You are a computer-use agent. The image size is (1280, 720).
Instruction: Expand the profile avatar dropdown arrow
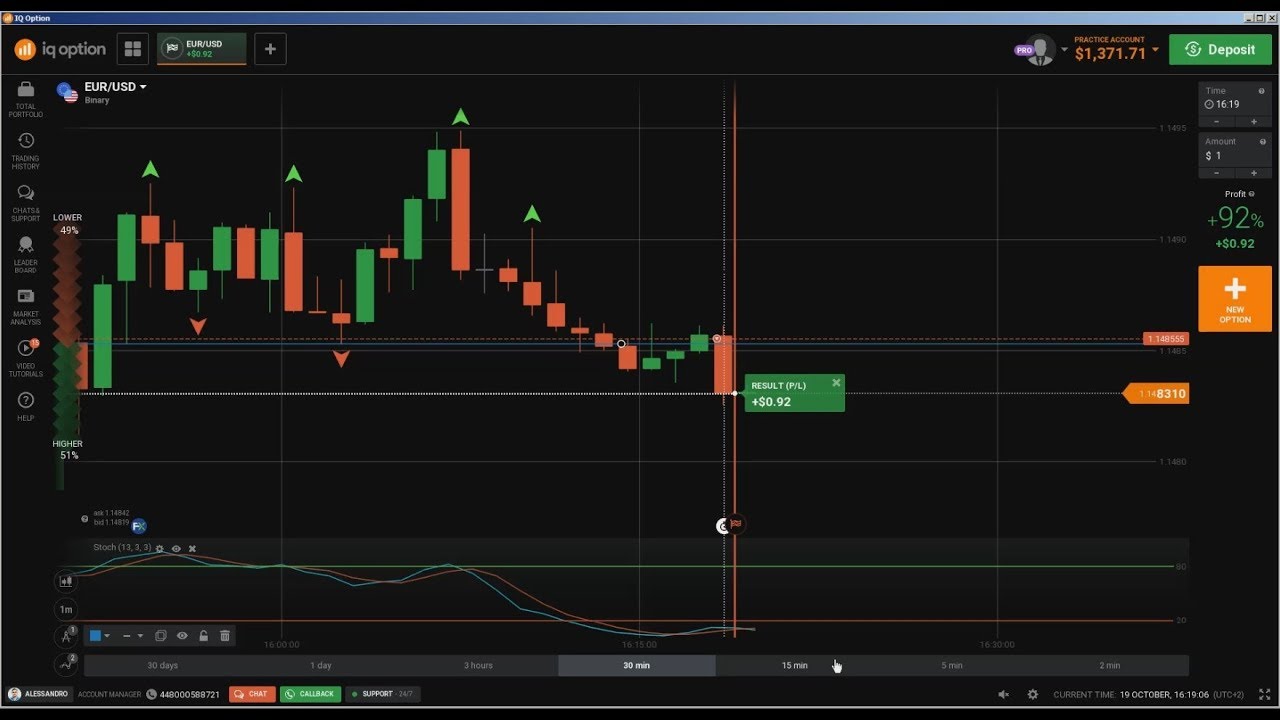tap(1064, 50)
